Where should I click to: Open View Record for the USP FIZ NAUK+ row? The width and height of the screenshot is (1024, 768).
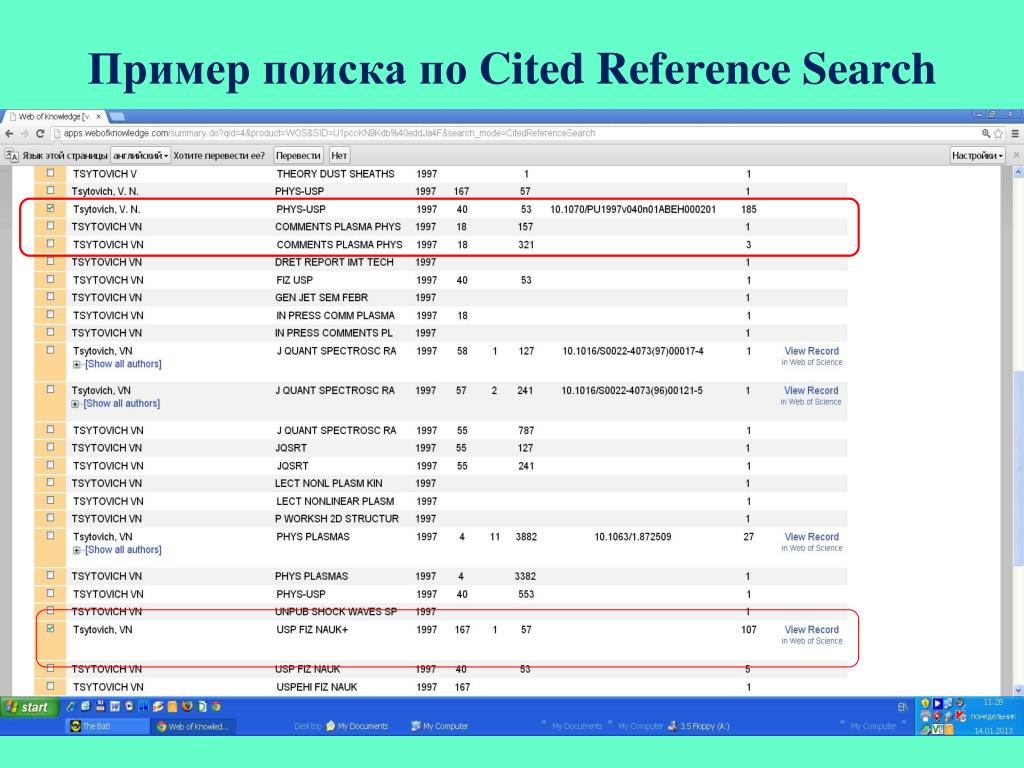pos(811,630)
